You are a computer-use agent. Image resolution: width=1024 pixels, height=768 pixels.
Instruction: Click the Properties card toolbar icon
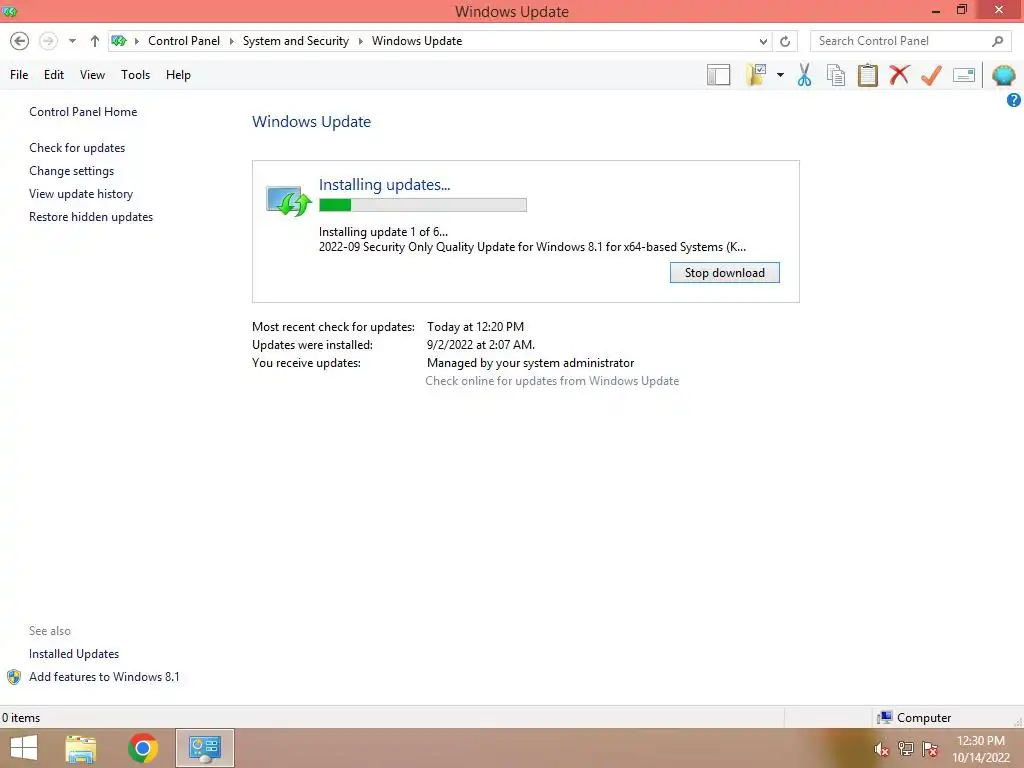pos(964,75)
